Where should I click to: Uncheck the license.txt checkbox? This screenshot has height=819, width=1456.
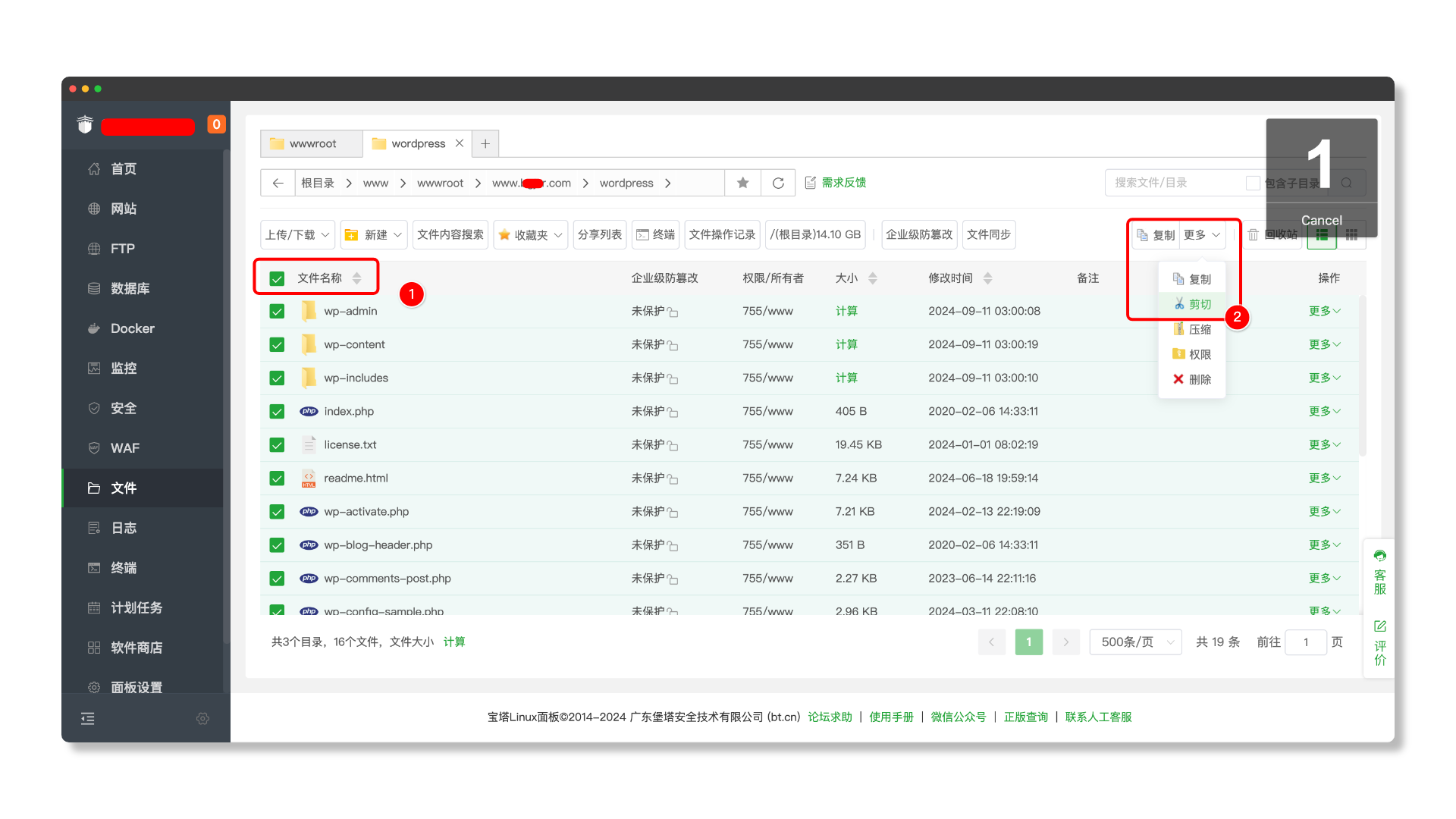(x=277, y=445)
